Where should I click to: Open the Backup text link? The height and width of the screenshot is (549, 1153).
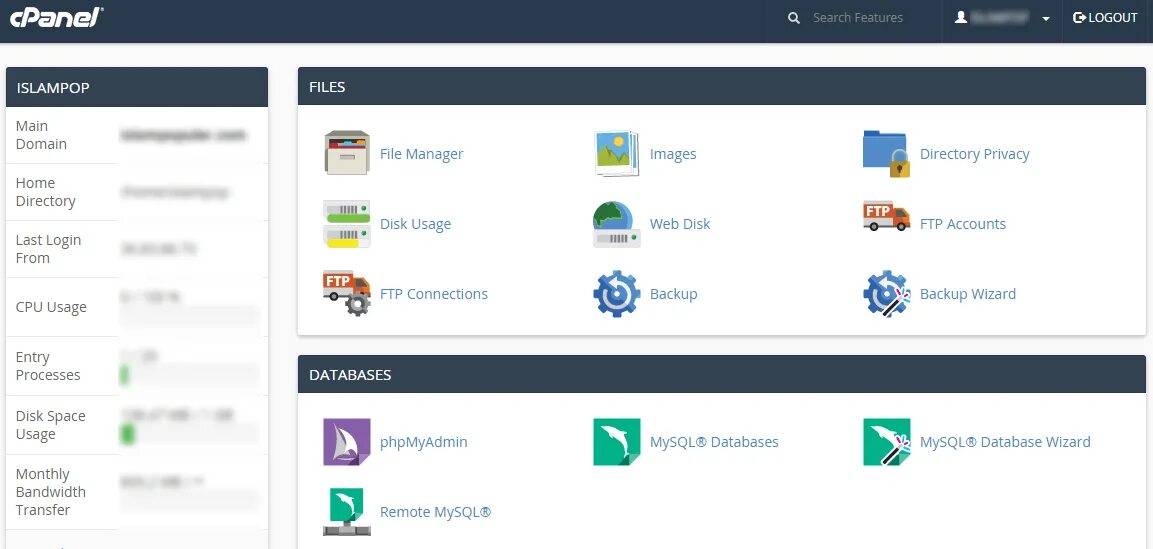point(674,294)
